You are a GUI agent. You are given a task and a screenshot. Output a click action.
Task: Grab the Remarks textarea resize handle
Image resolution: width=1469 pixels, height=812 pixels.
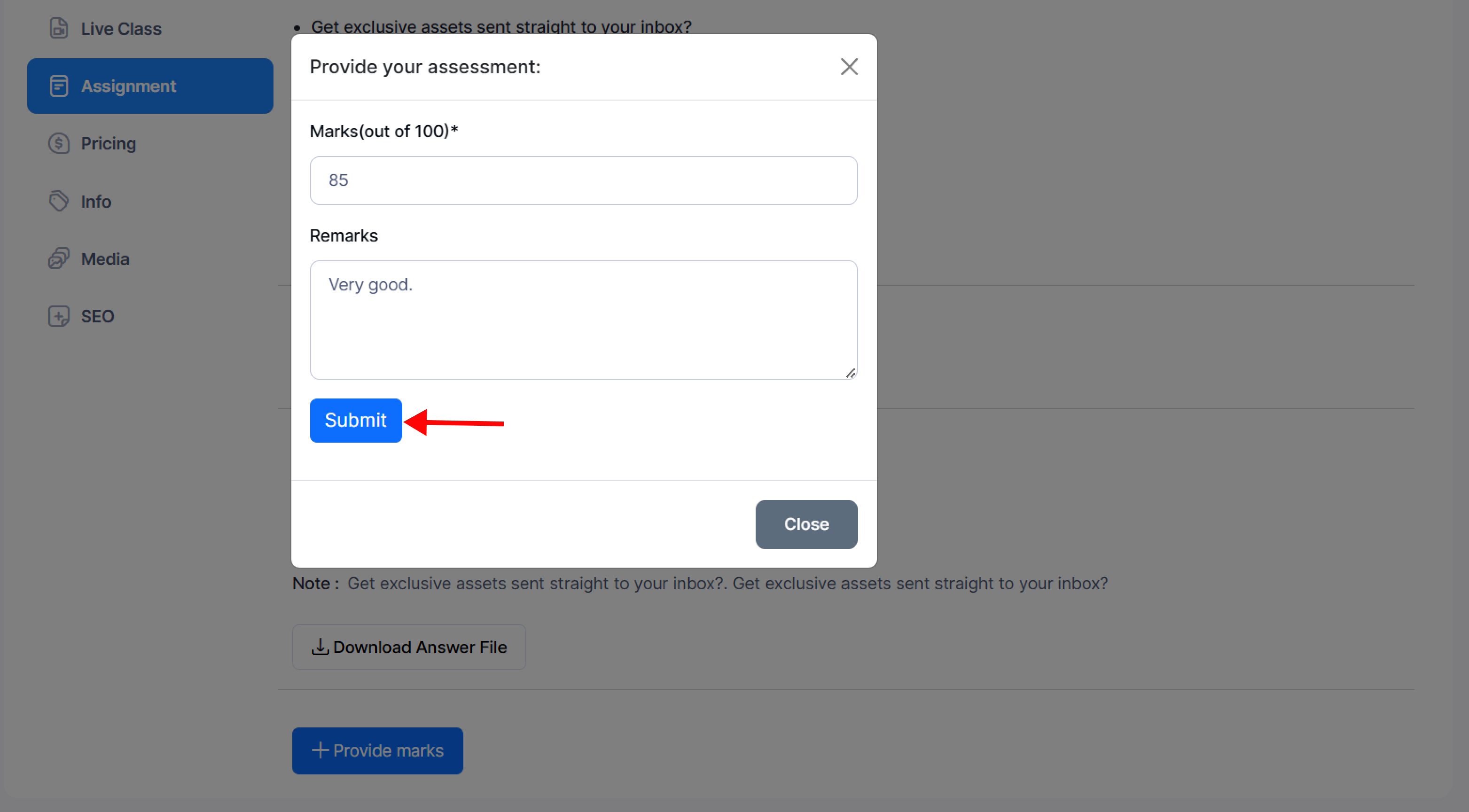tap(850, 373)
